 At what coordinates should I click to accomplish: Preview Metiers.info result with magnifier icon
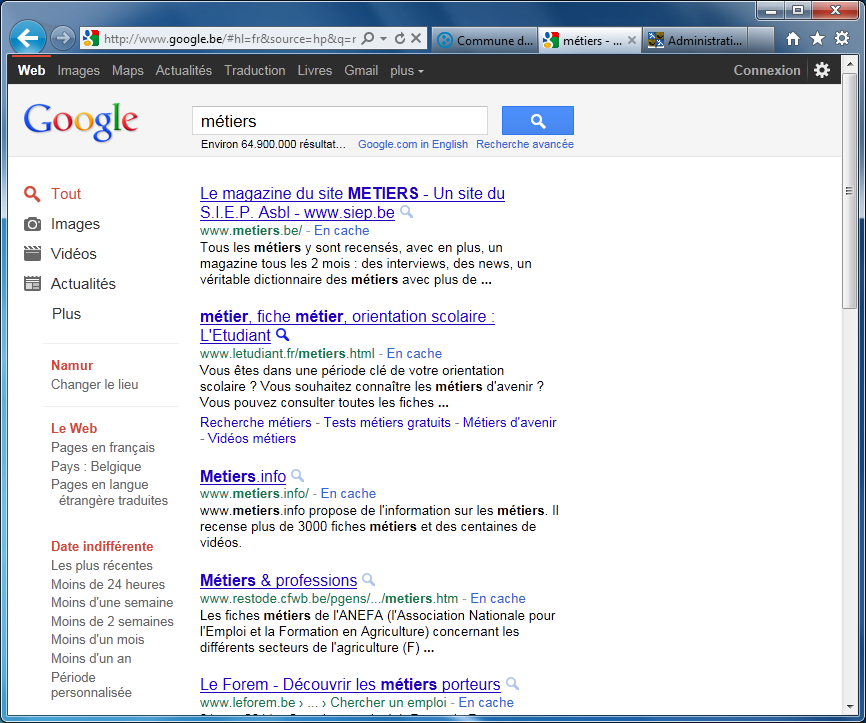pos(298,476)
